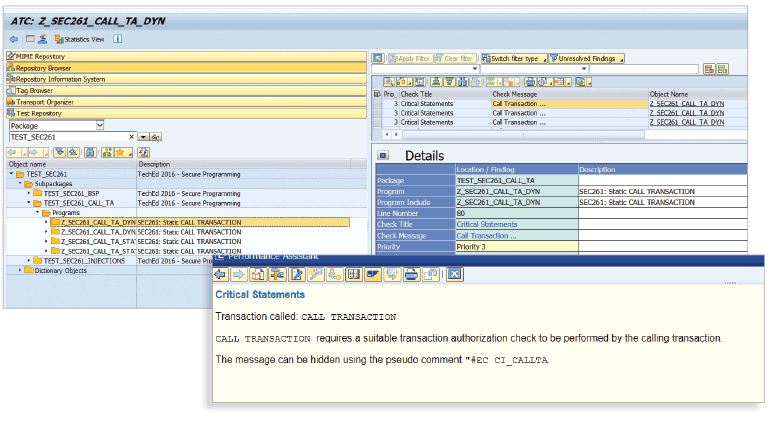The width and height of the screenshot is (770, 422).
Task: Click the back arrow in Performance Assistant toolbar
Action: [222, 274]
